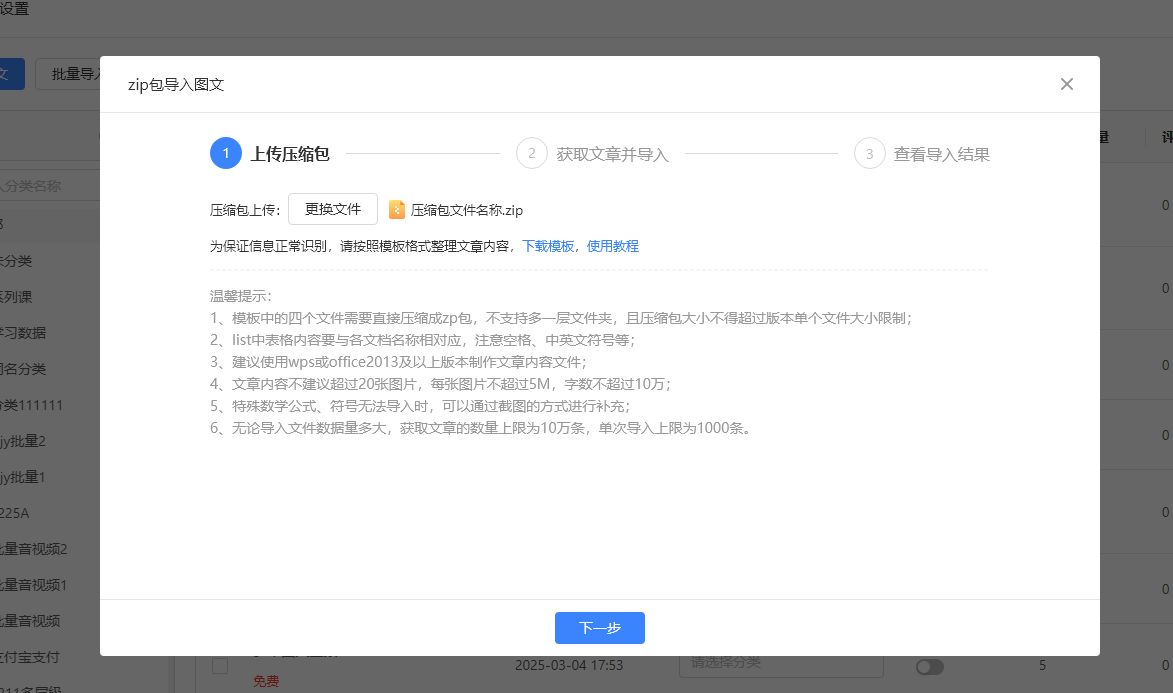Select the 压缩包文件名称.zip file name
Screen dimensions: 1173x693
[466, 210]
